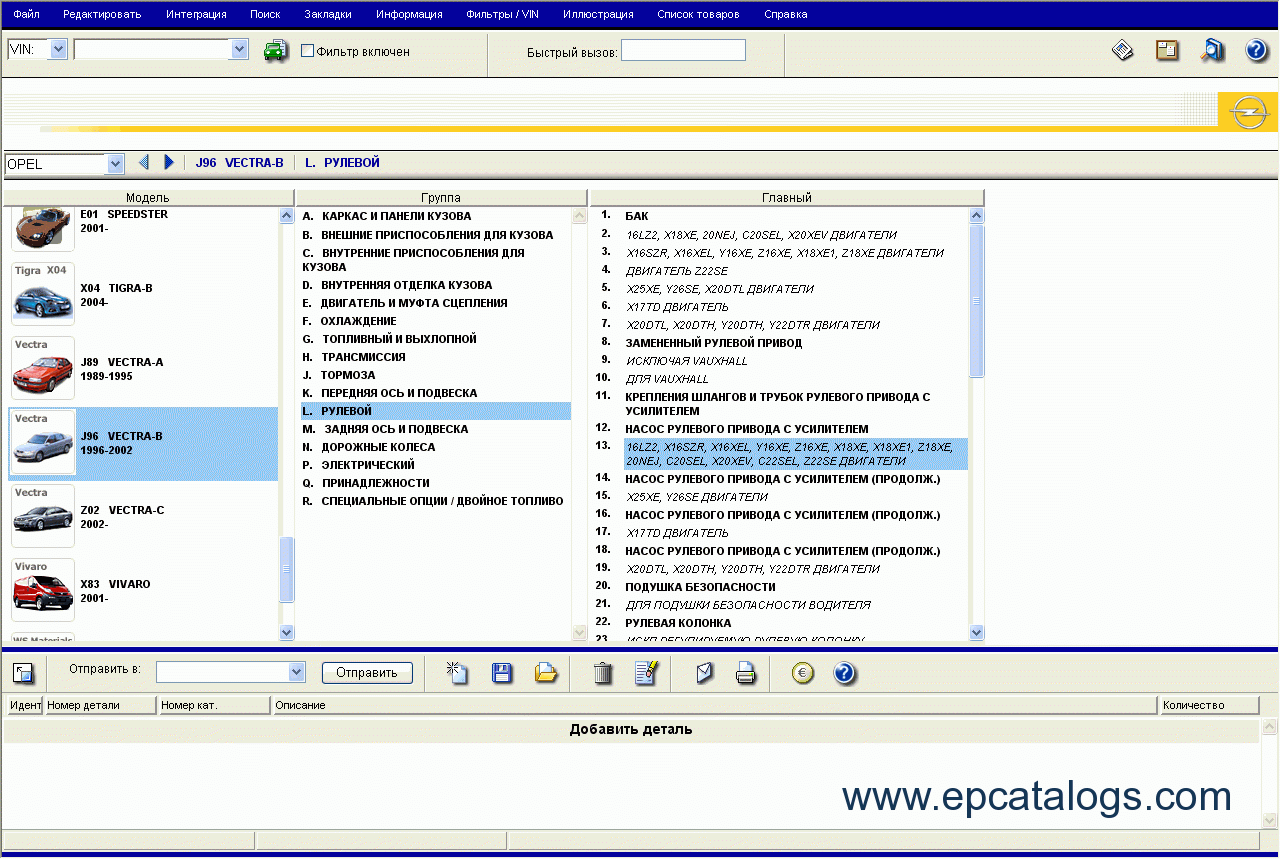The width and height of the screenshot is (1280, 859).
Task: Click the printer icon
Action: 746,673
